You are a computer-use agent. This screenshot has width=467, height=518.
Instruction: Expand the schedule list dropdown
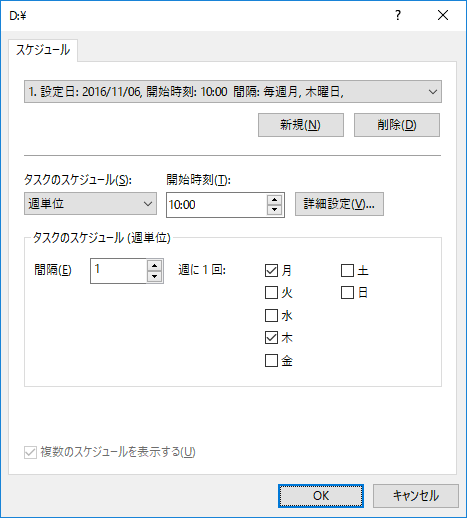(x=233, y=91)
